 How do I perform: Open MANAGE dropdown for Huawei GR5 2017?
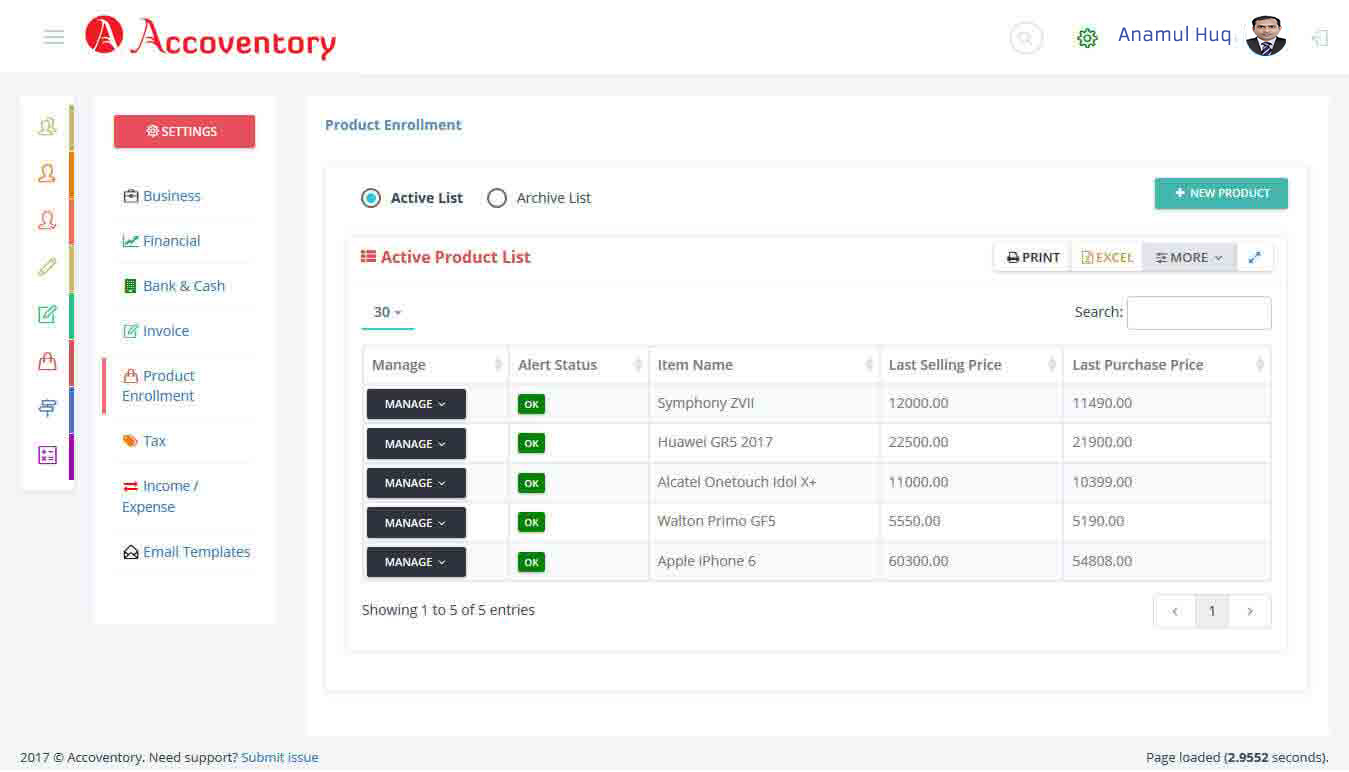point(416,444)
